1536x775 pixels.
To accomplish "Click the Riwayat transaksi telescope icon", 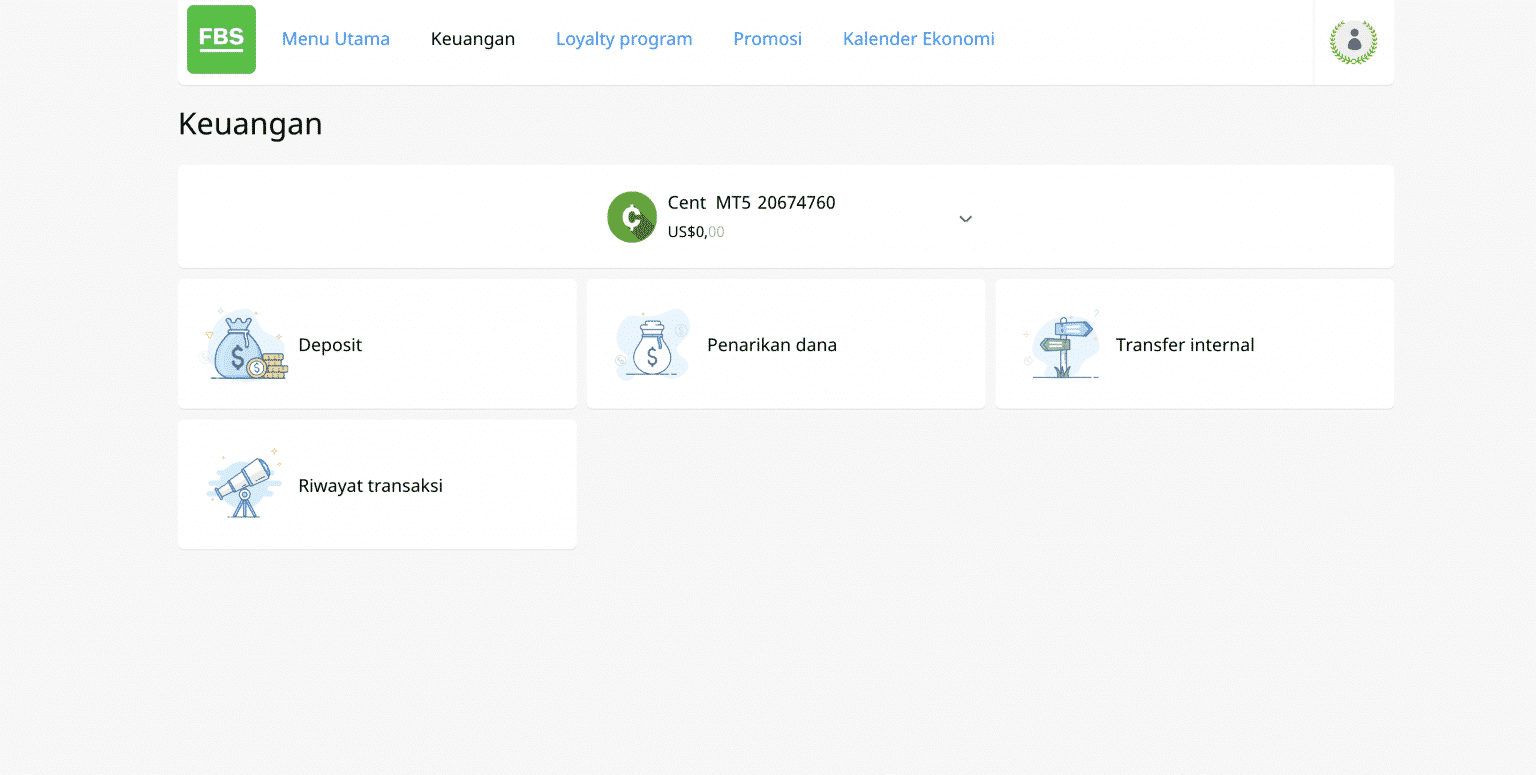I will 243,484.
